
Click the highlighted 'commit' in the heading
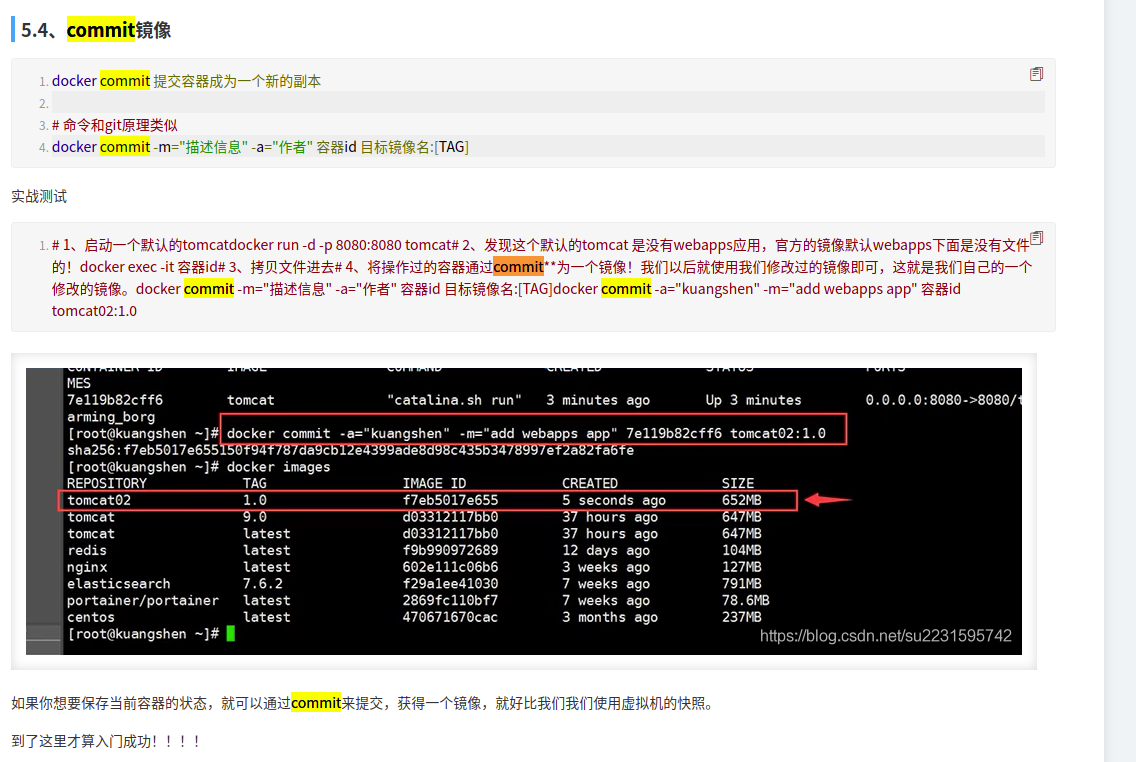tap(101, 30)
